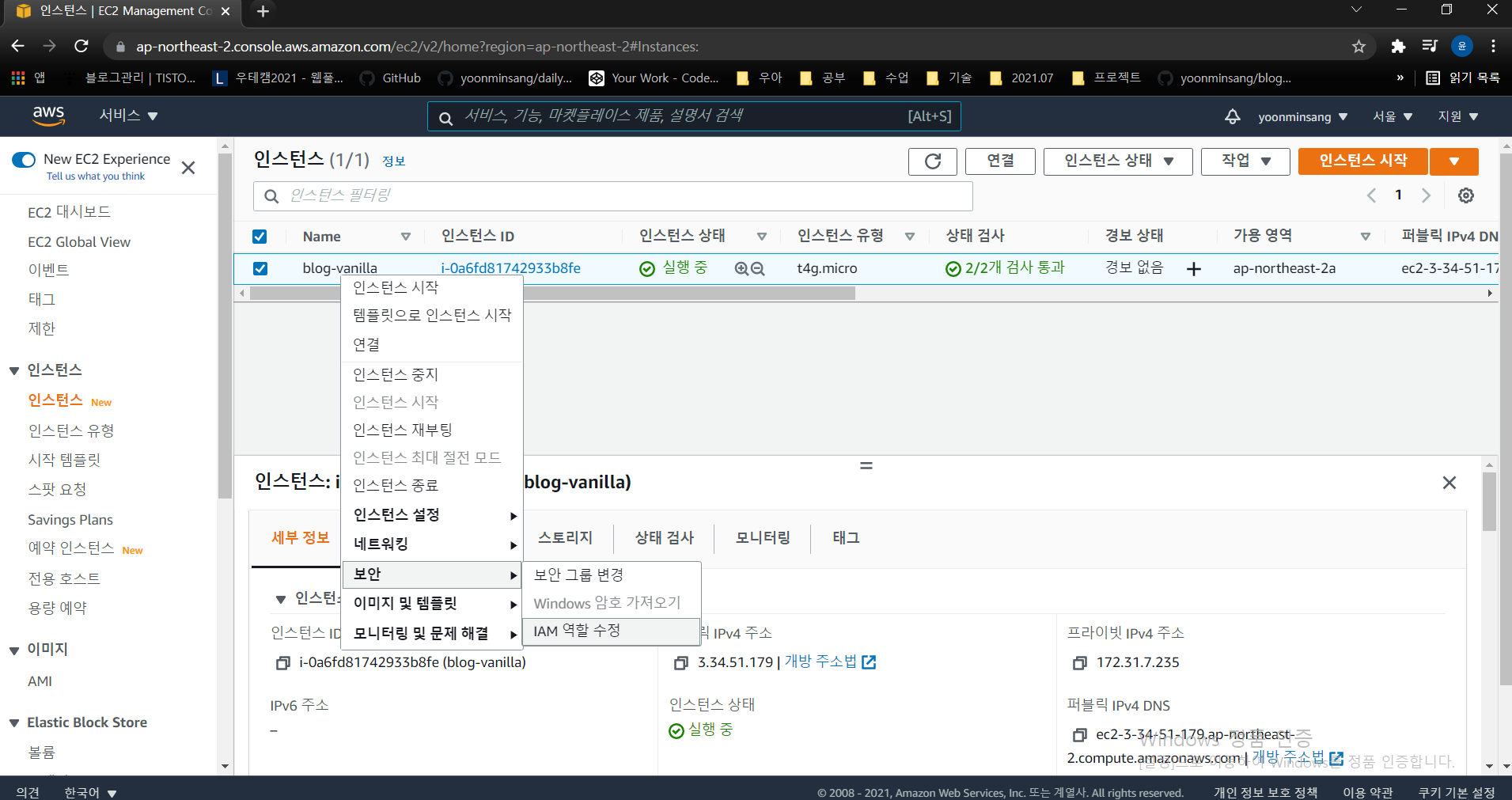
Task: Click zoom-in icon next to instance state
Action: (741, 269)
